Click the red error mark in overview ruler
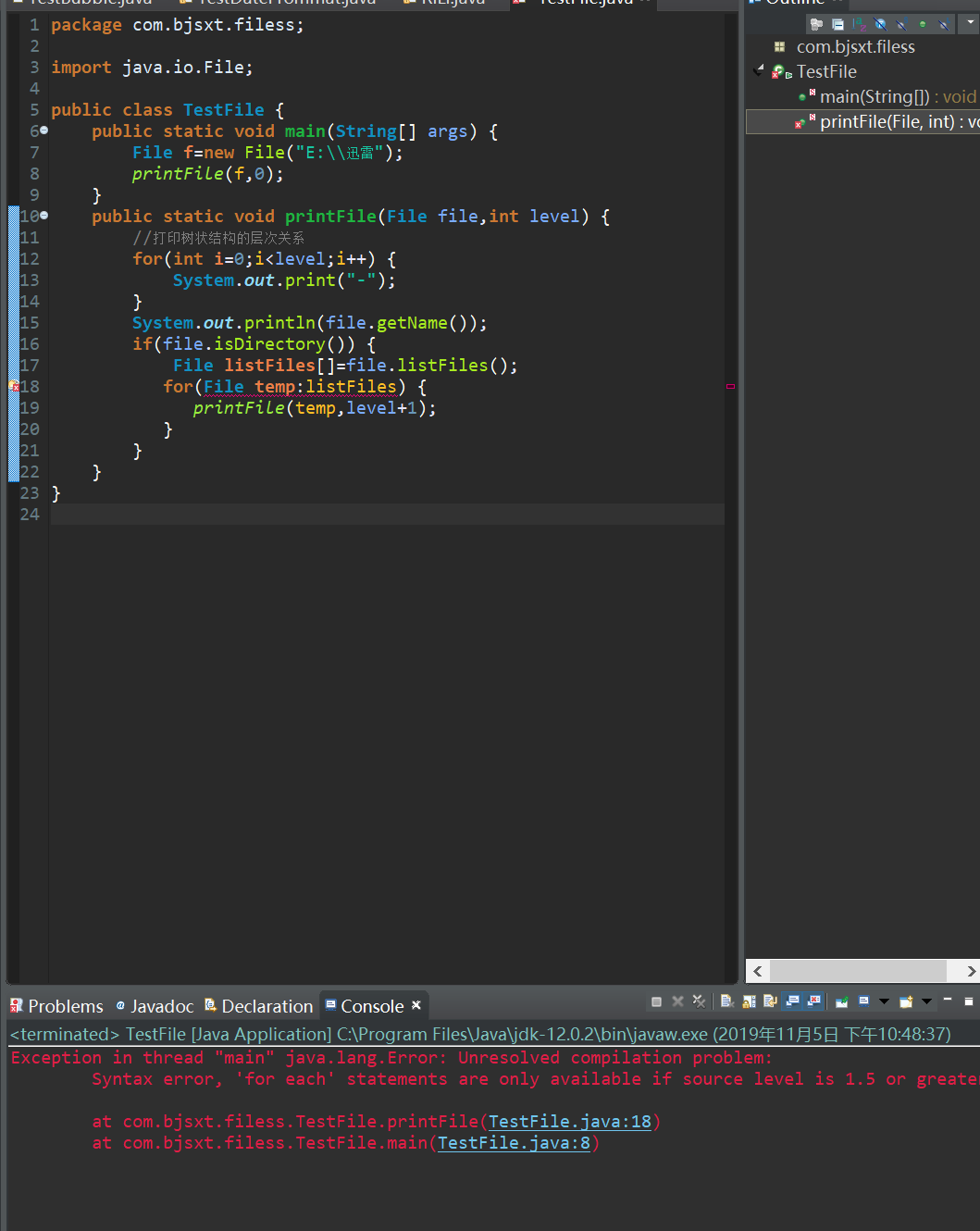The height and width of the screenshot is (1231, 980). [730, 386]
